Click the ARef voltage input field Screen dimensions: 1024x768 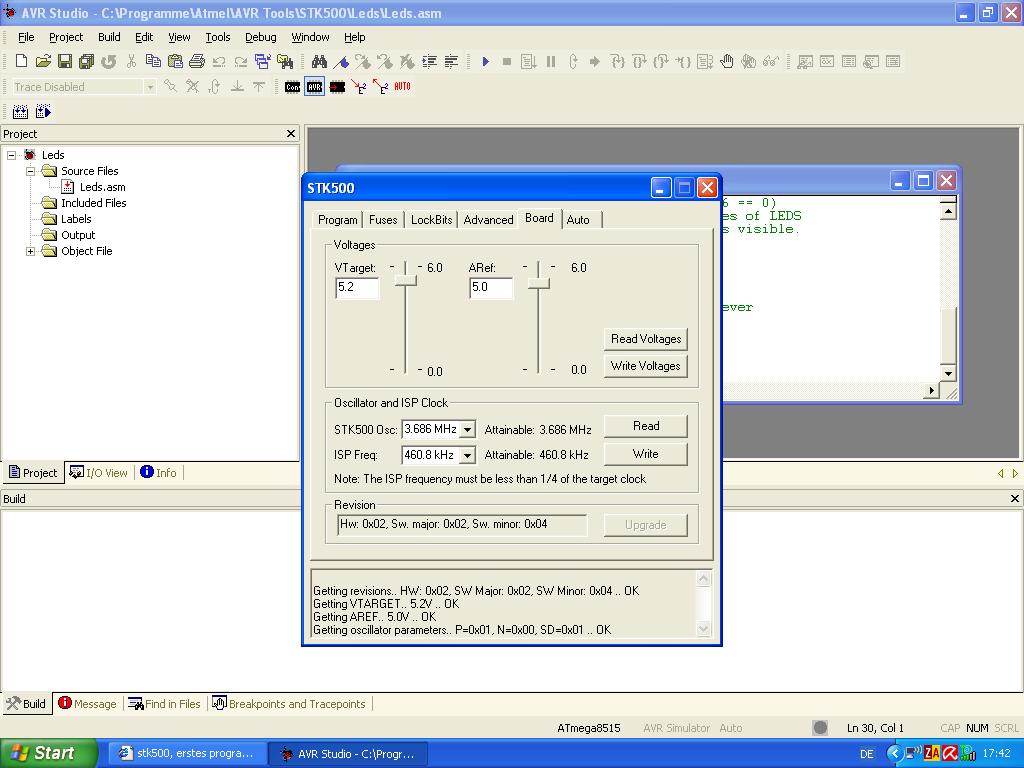coord(491,287)
